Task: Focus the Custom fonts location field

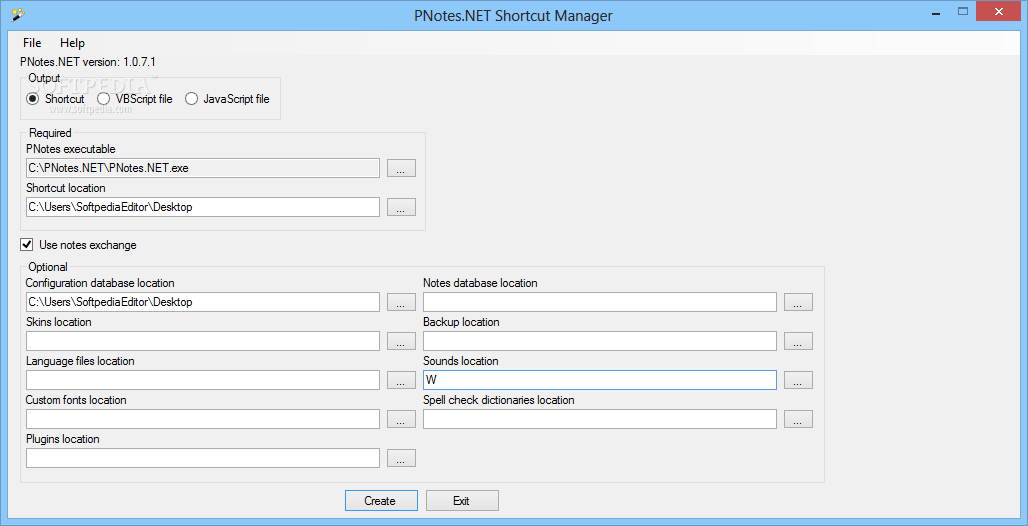Action: click(x=203, y=419)
